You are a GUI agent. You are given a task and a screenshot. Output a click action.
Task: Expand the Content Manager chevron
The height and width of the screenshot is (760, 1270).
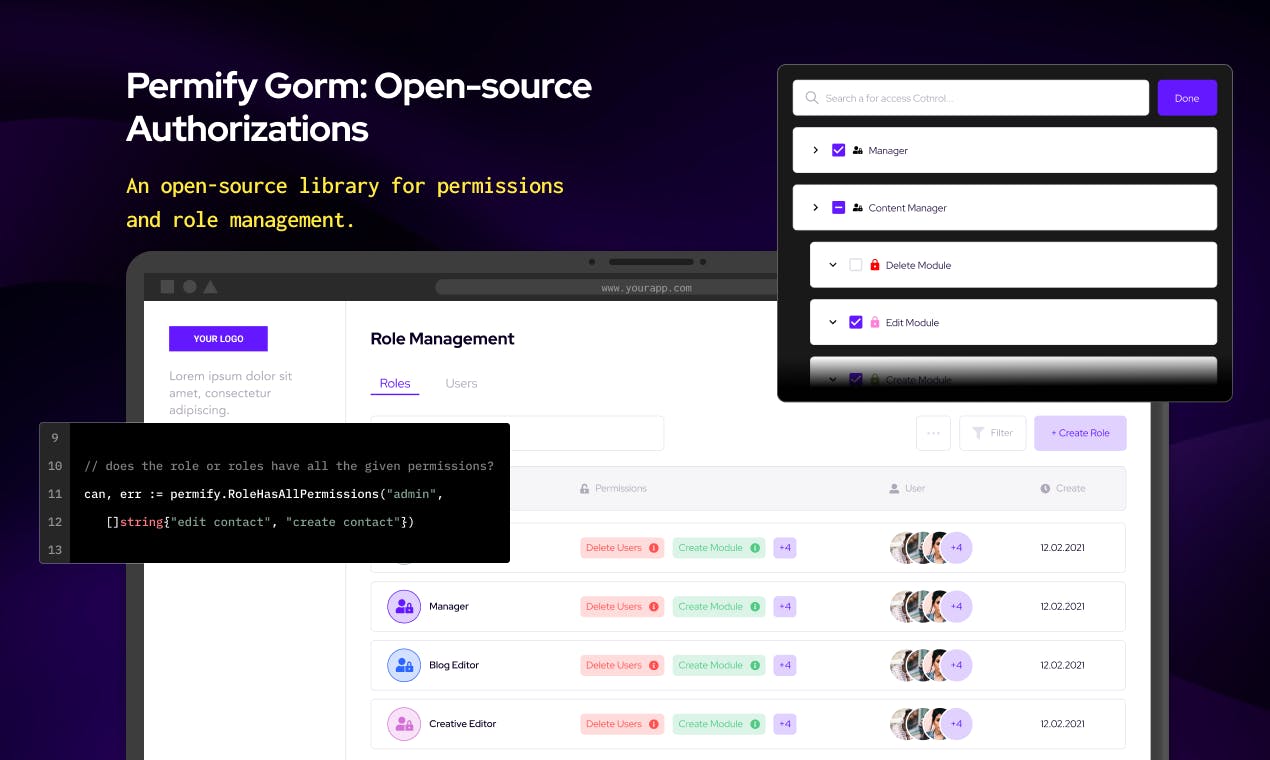(815, 208)
